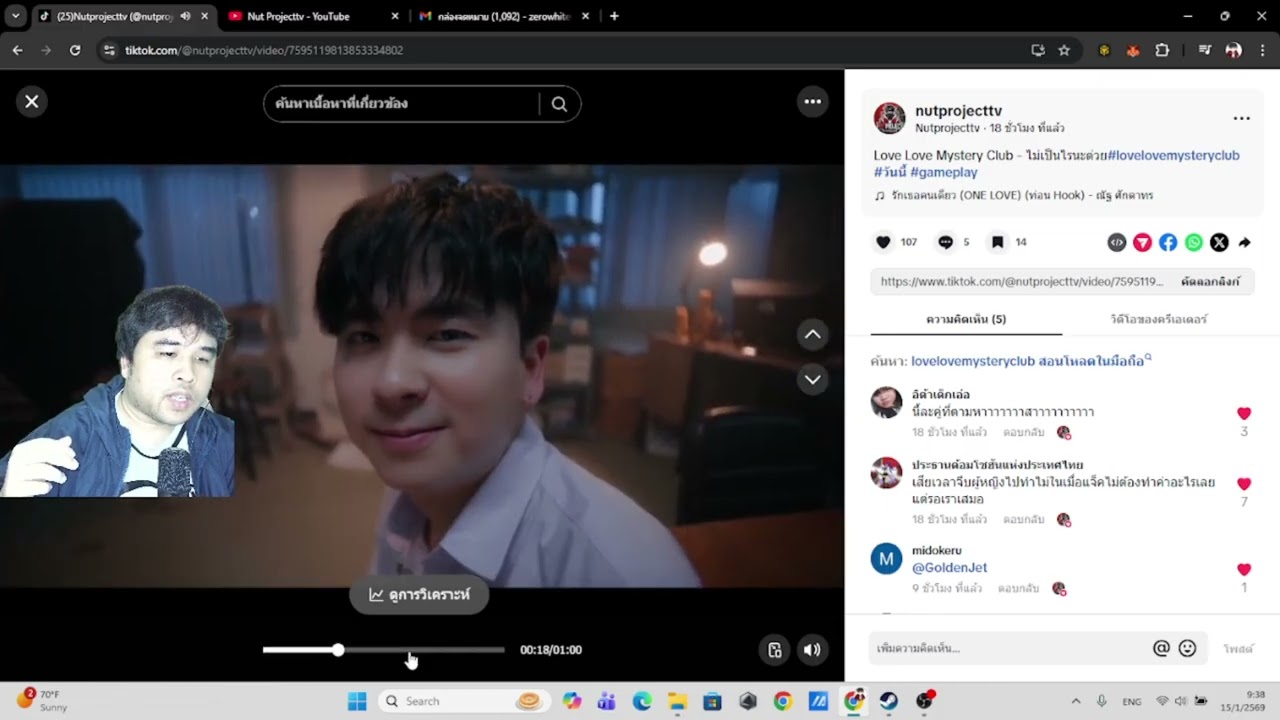The width and height of the screenshot is (1280, 720).
Task: Open the @GoldenJet mention
Action: click(x=949, y=568)
